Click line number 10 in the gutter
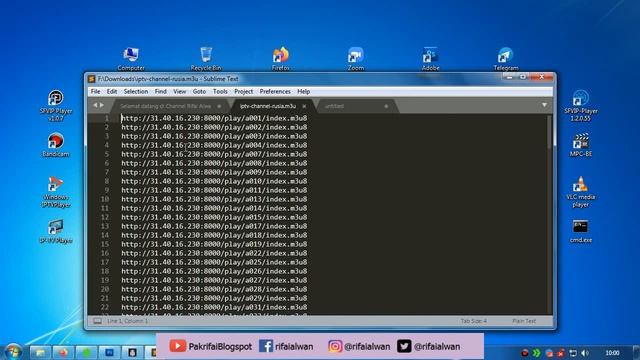The image size is (640, 360). [105, 199]
